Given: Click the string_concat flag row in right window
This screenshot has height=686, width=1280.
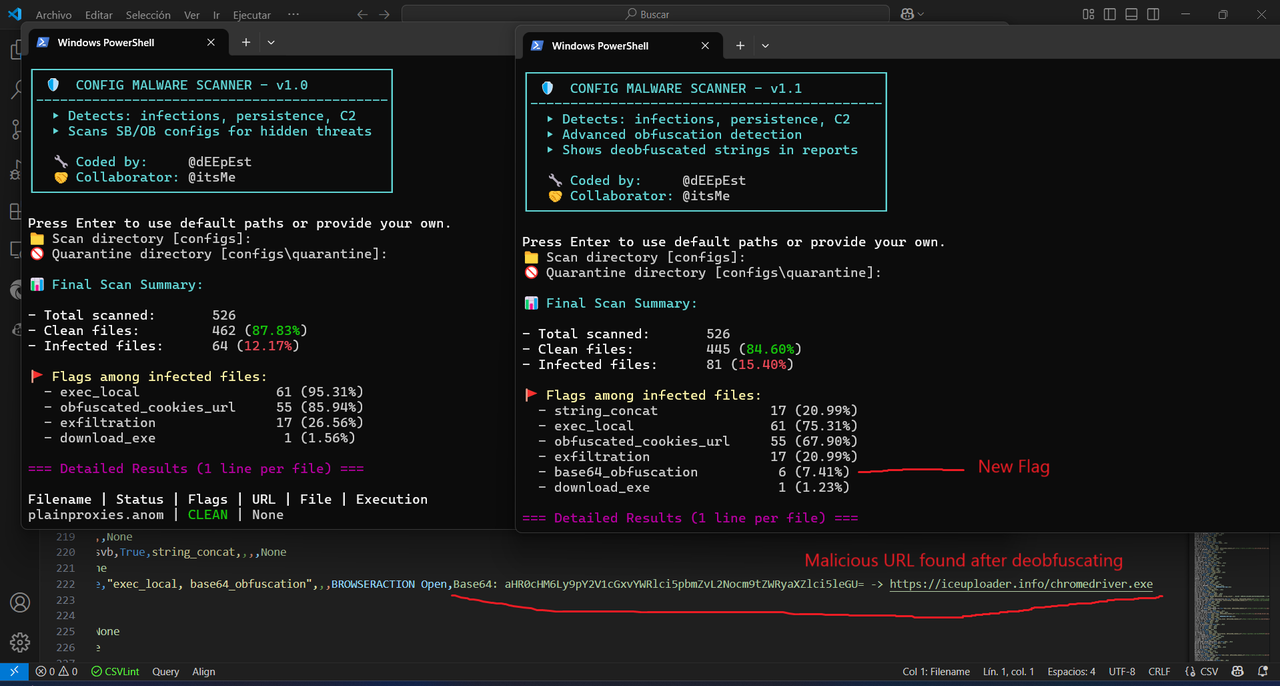Looking at the screenshot, I should (698, 411).
